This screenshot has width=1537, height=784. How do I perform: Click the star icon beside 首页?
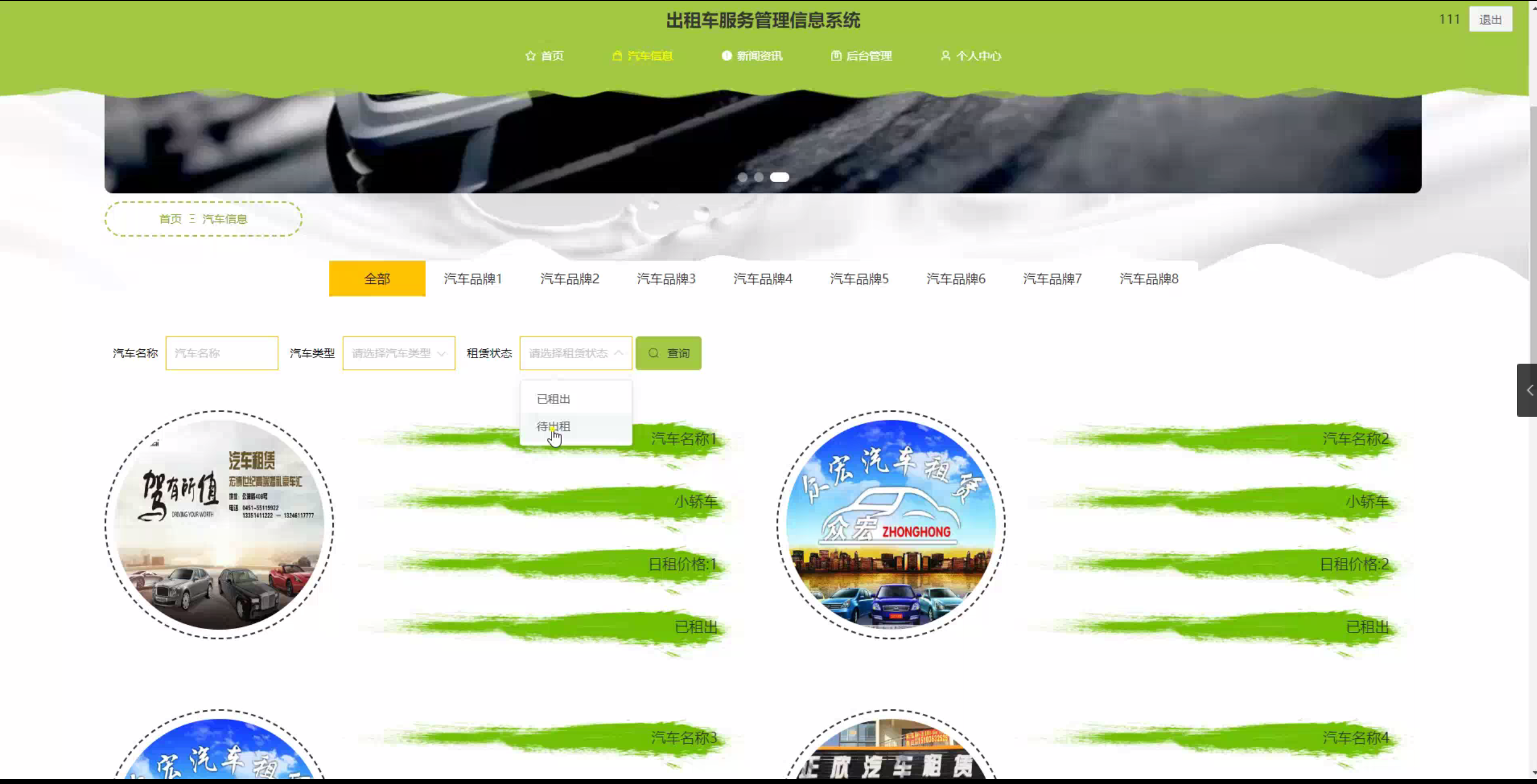tap(530, 56)
